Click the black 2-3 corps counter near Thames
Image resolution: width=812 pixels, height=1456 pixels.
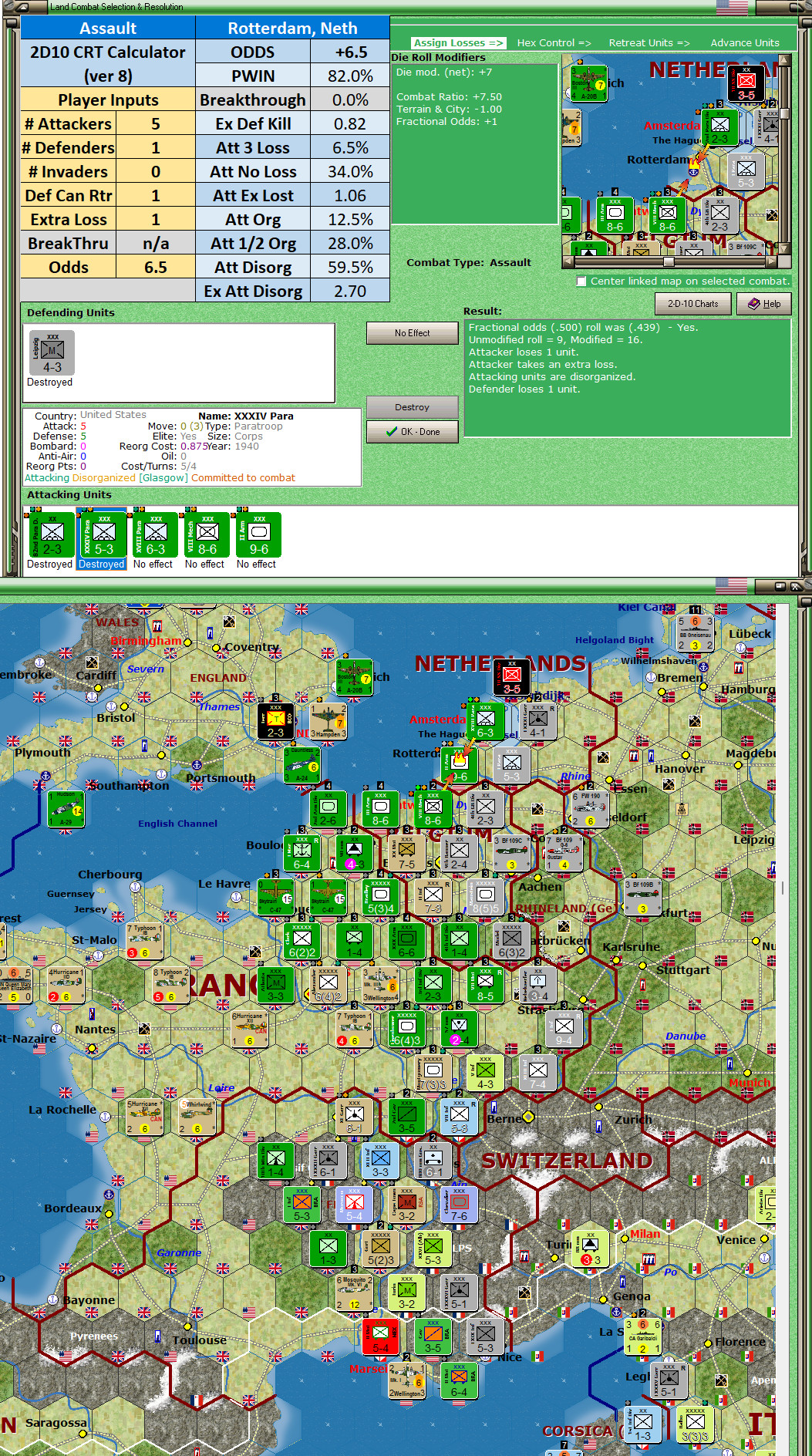[276, 721]
